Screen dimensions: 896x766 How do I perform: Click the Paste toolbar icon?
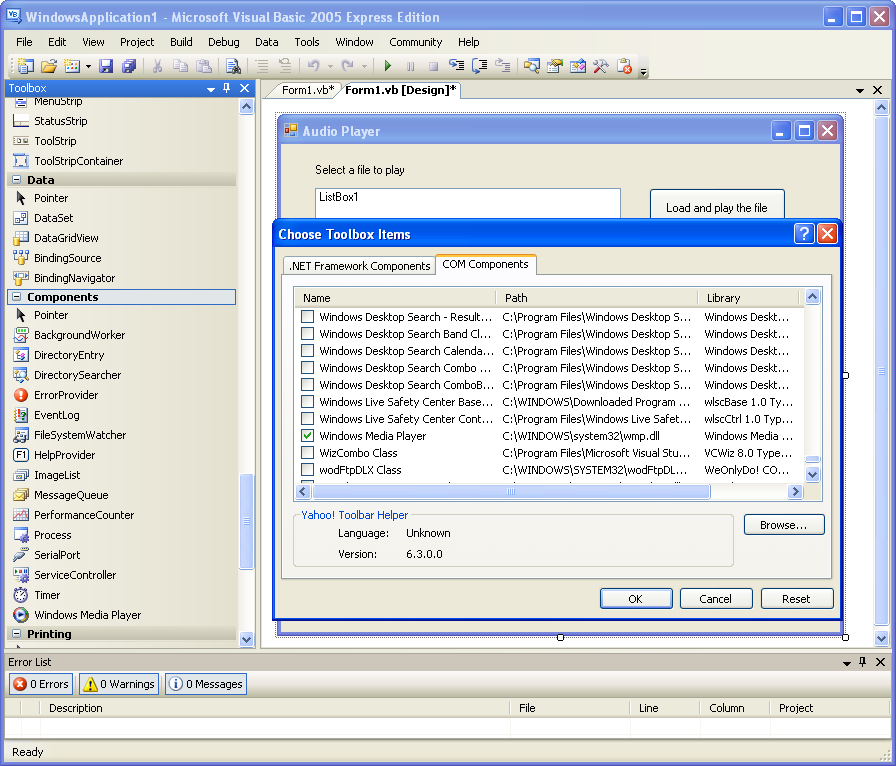coord(204,66)
